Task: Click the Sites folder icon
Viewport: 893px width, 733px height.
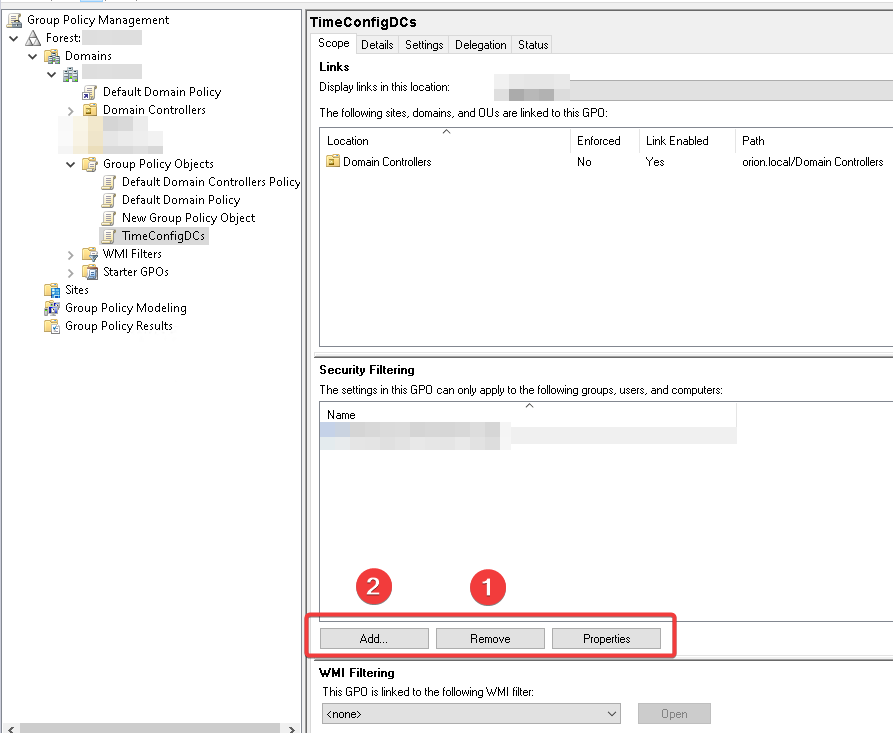Action: pyautogui.click(x=52, y=290)
